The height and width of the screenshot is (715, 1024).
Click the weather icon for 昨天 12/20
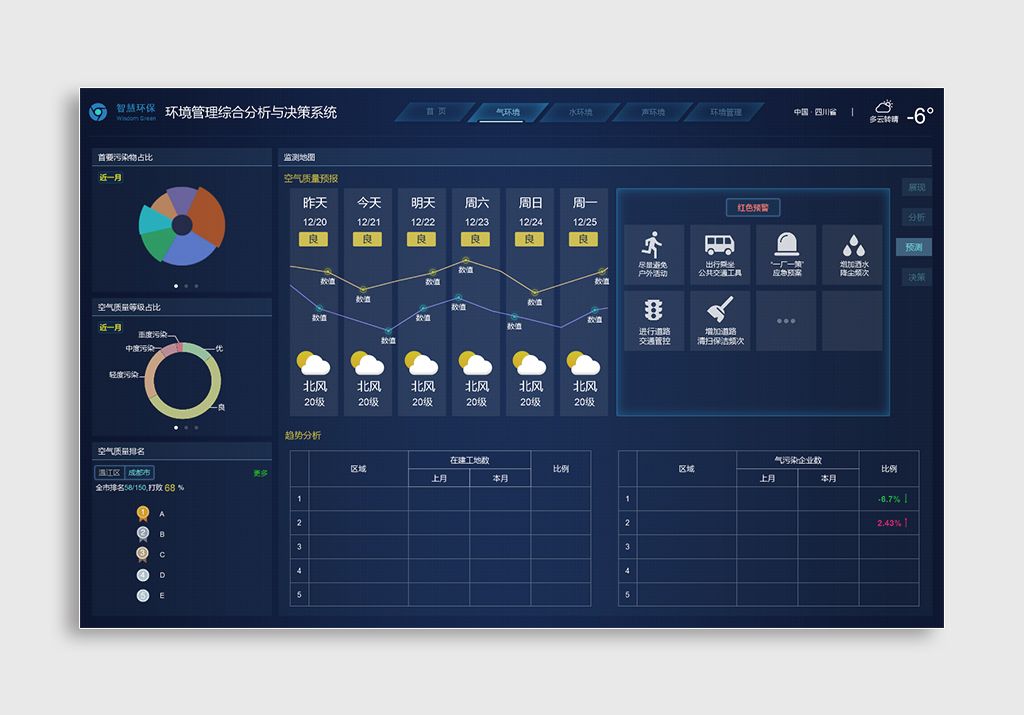click(x=313, y=363)
